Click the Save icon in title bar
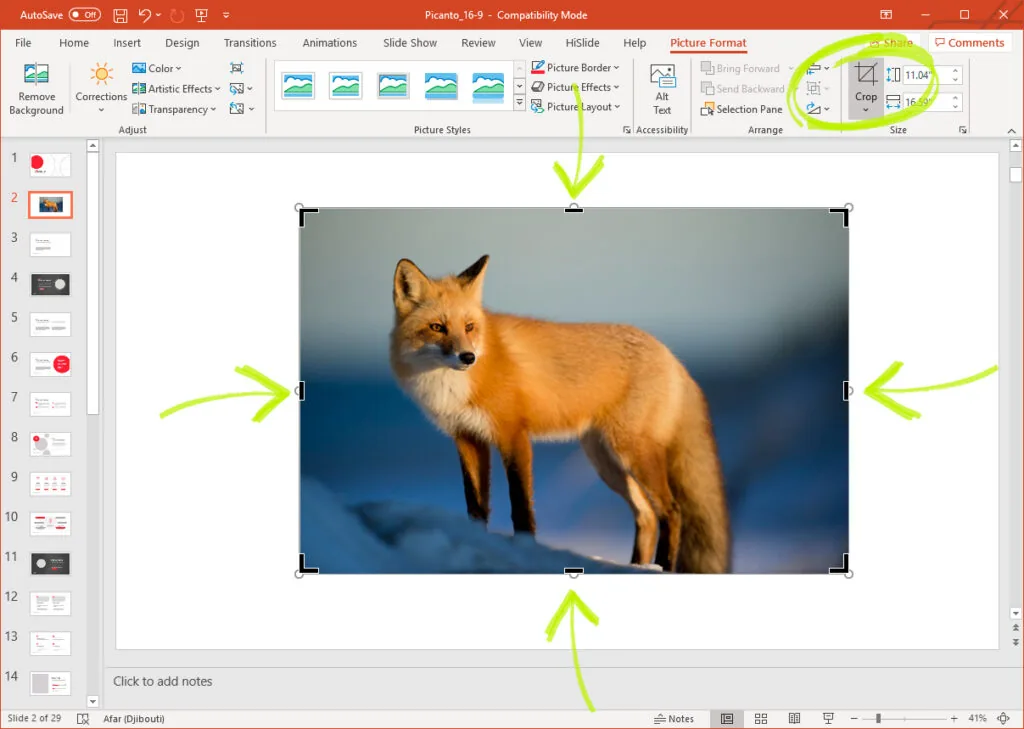The height and width of the screenshot is (729, 1024). pyautogui.click(x=120, y=15)
